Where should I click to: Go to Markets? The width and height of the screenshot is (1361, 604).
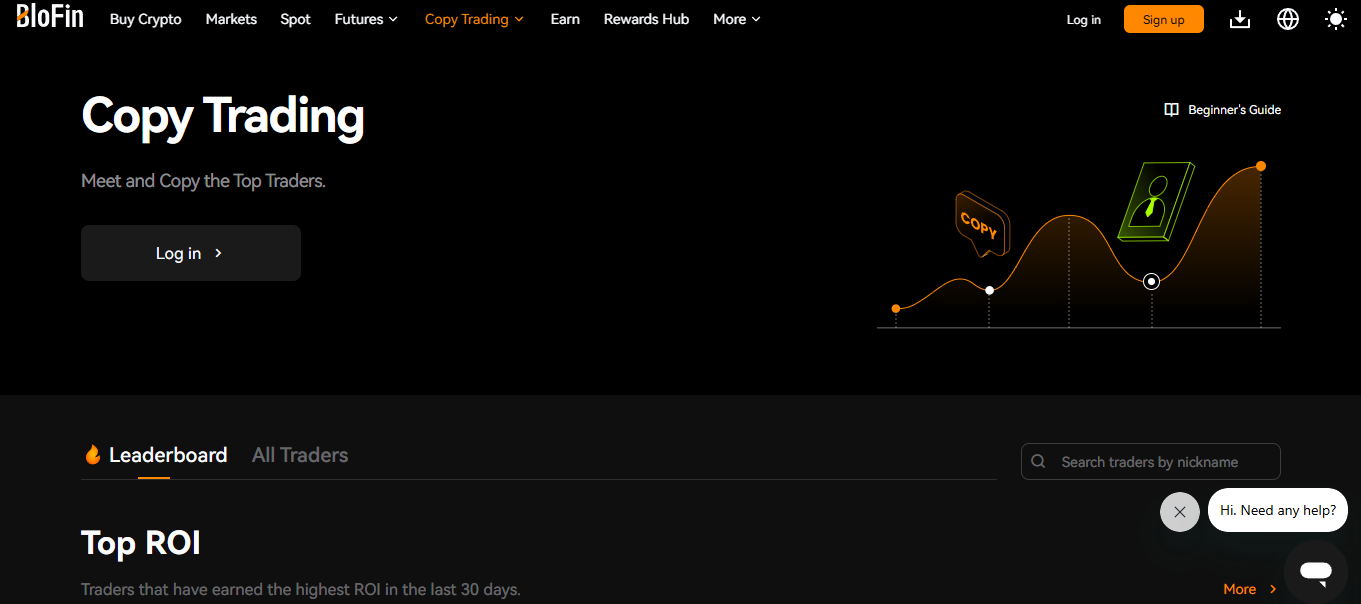pos(231,19)
